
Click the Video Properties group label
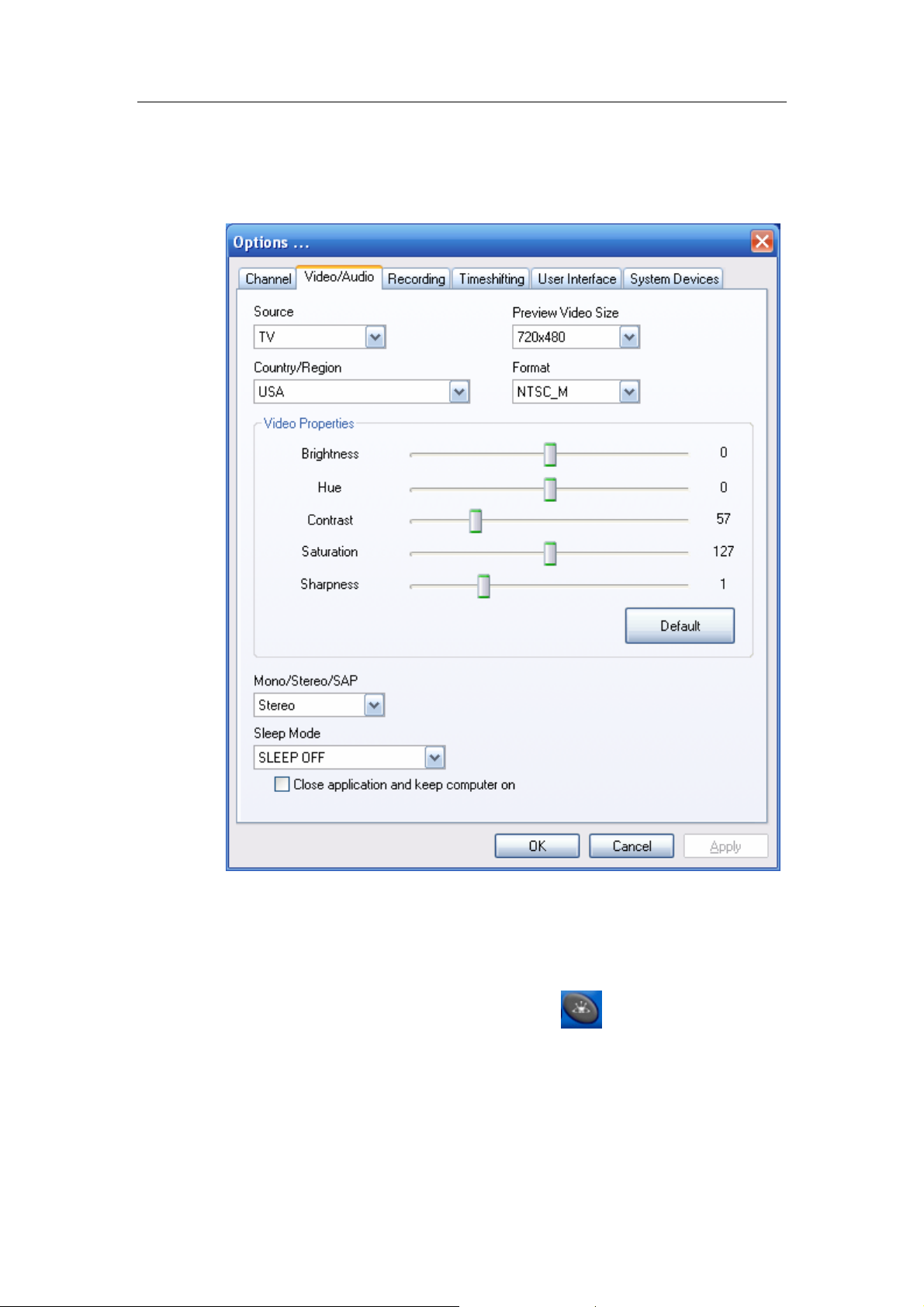(x=309, y=424)
